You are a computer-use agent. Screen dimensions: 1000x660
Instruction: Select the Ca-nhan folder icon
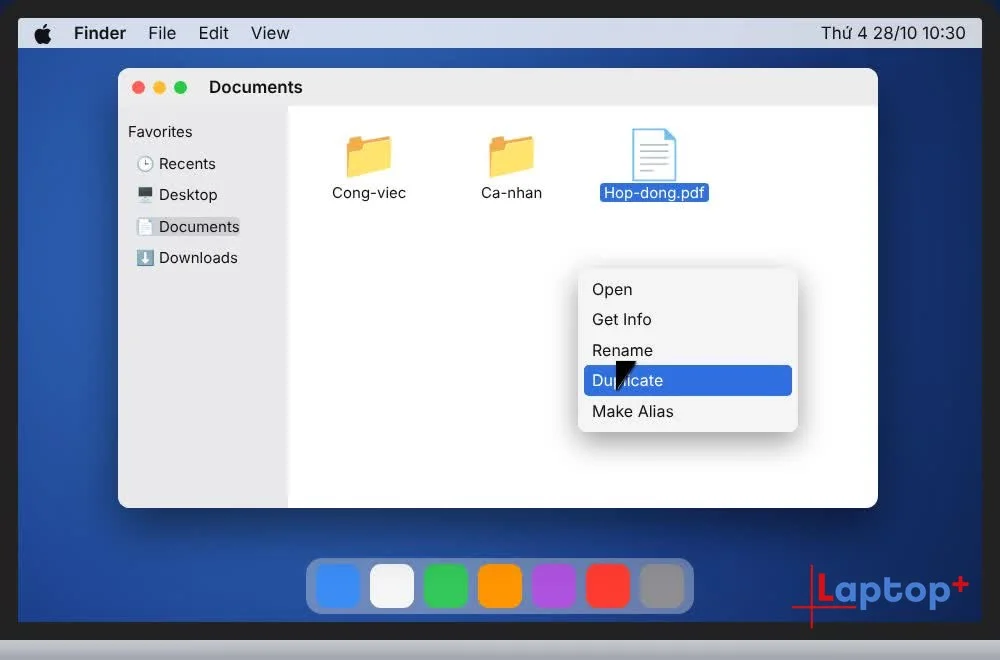(x=511, y=156)
